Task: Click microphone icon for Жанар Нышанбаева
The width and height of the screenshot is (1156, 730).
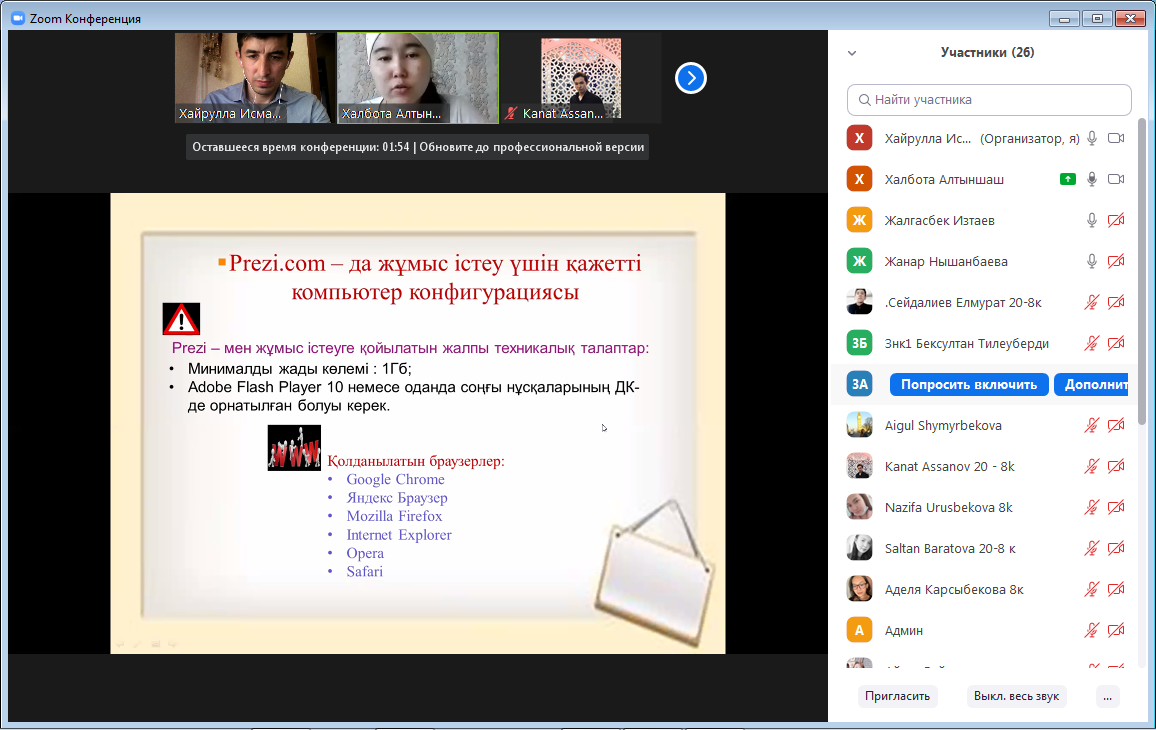Action: (1092, 261)
